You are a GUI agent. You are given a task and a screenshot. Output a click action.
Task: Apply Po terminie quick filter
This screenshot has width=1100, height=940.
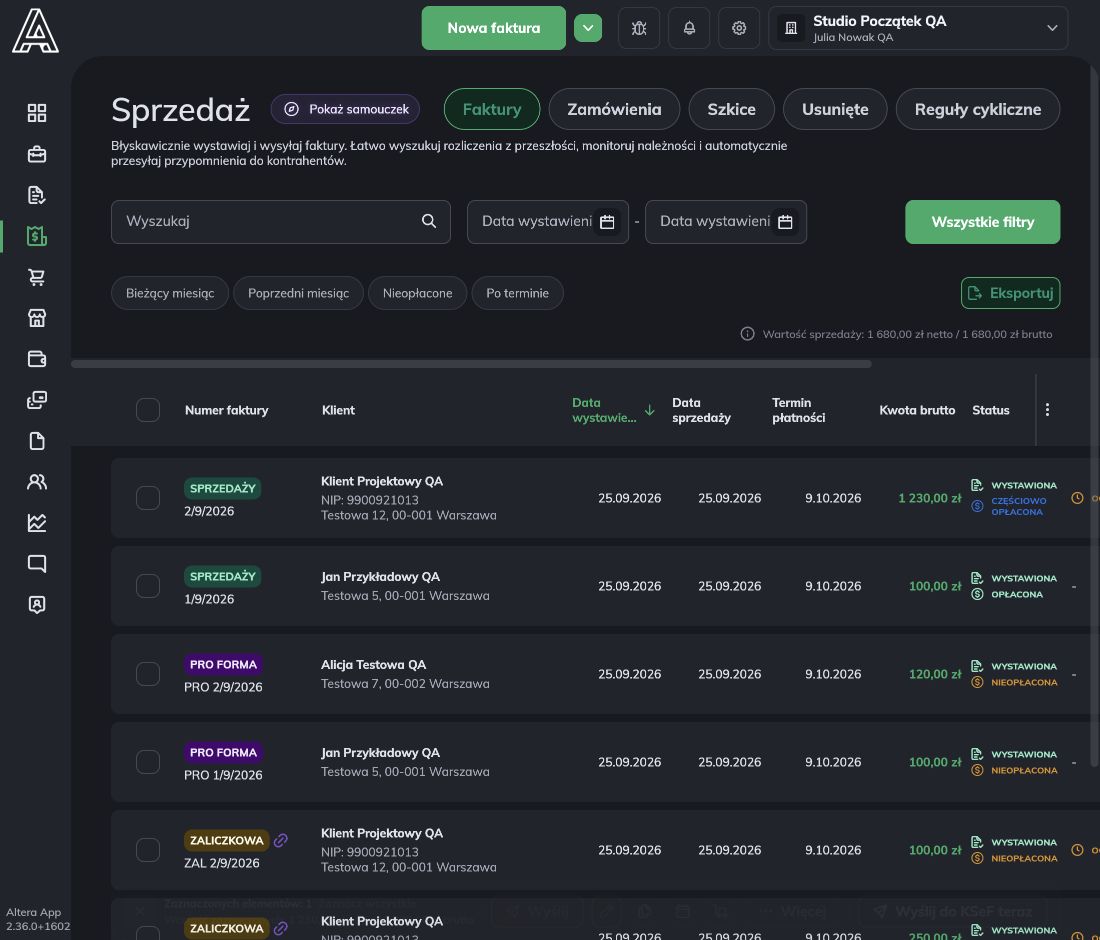(517, 293)
